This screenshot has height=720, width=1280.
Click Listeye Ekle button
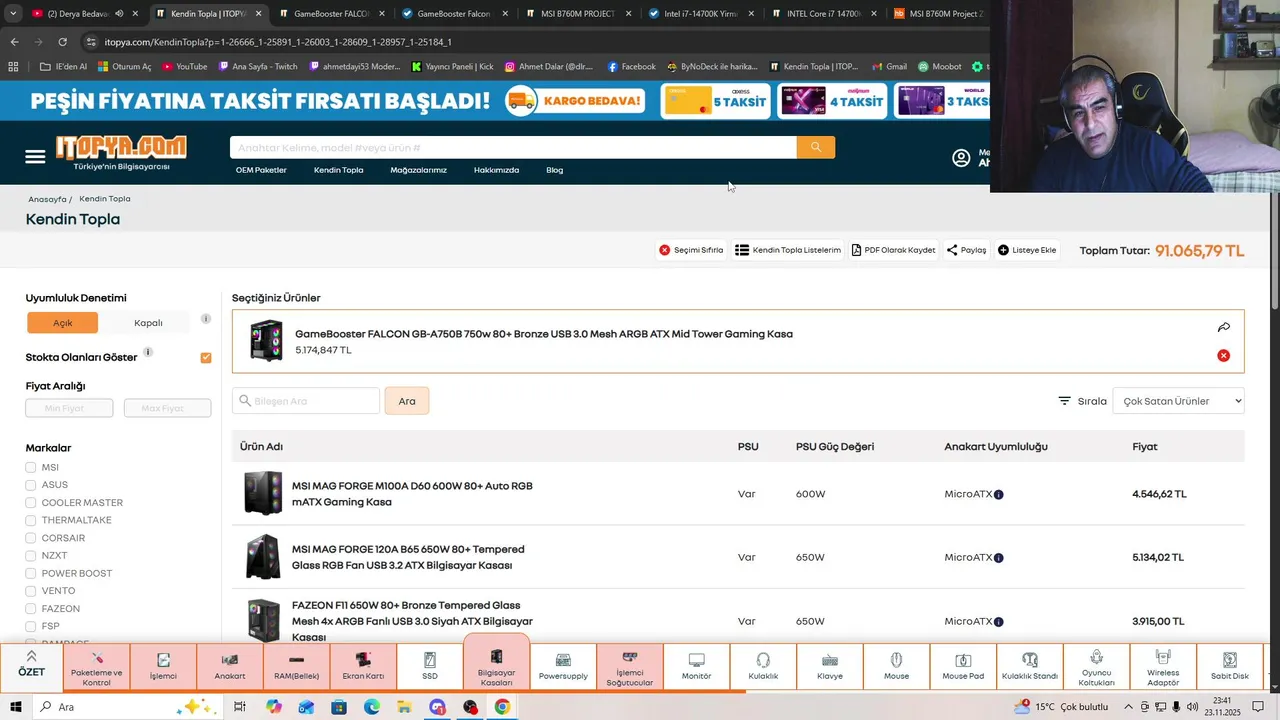coord(1027,250)
